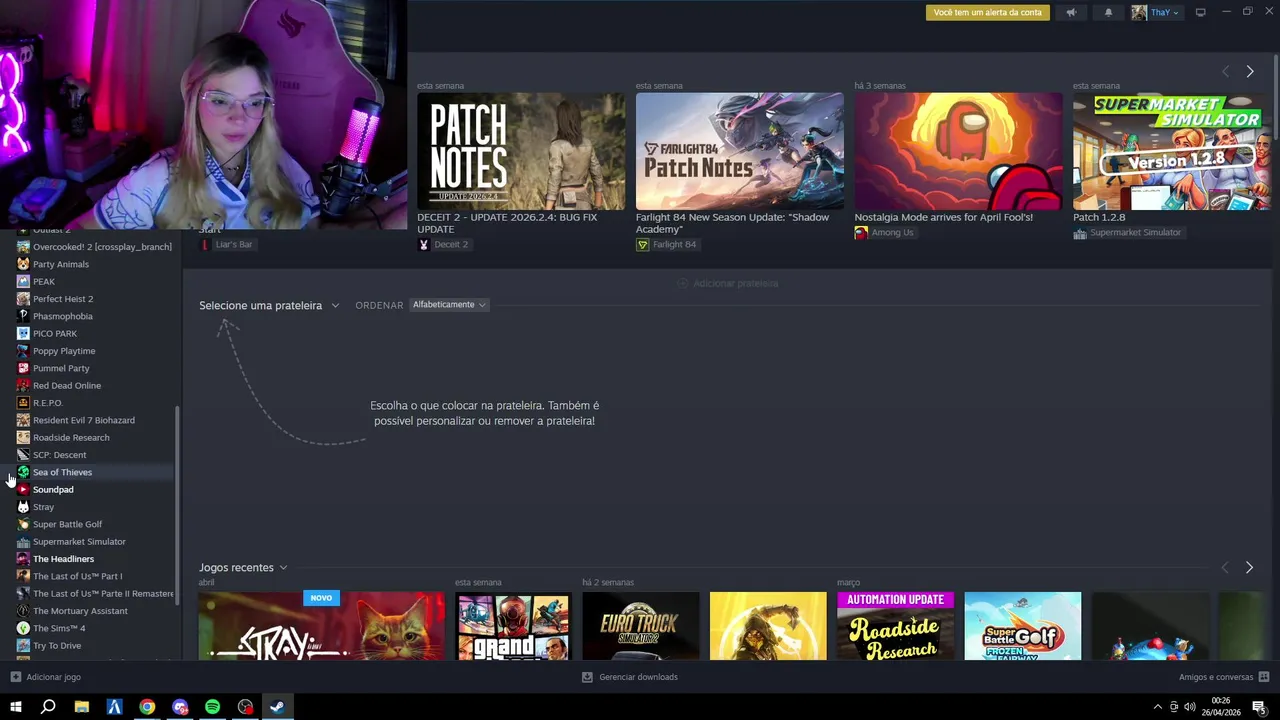
Task: Open the Farlight 84 Patch Notes thumbnail
Action: point(740,151)
